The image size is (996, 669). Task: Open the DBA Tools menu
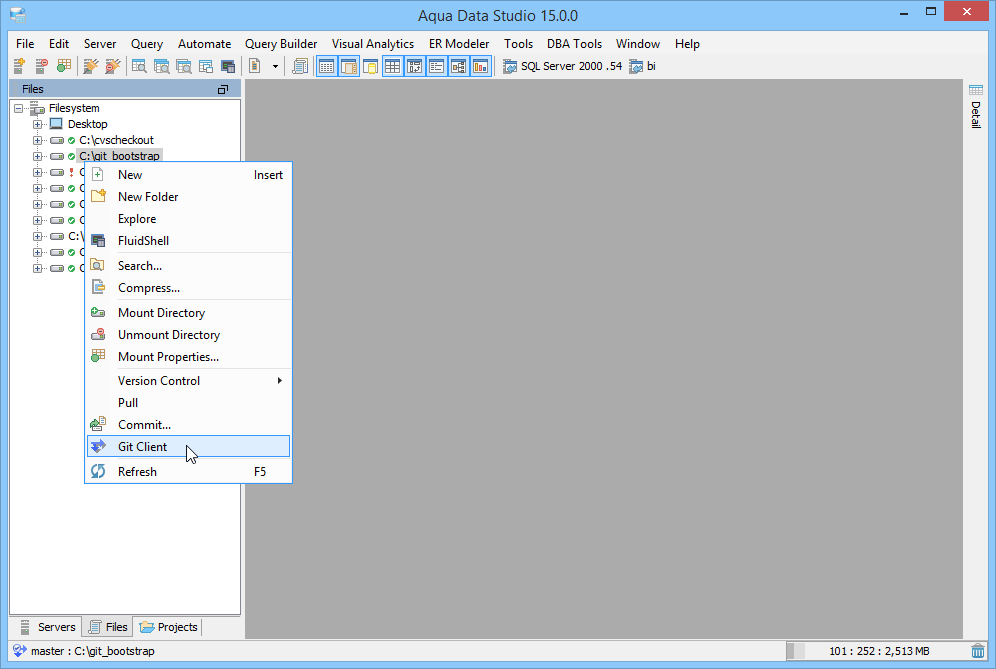pos(574,44)
